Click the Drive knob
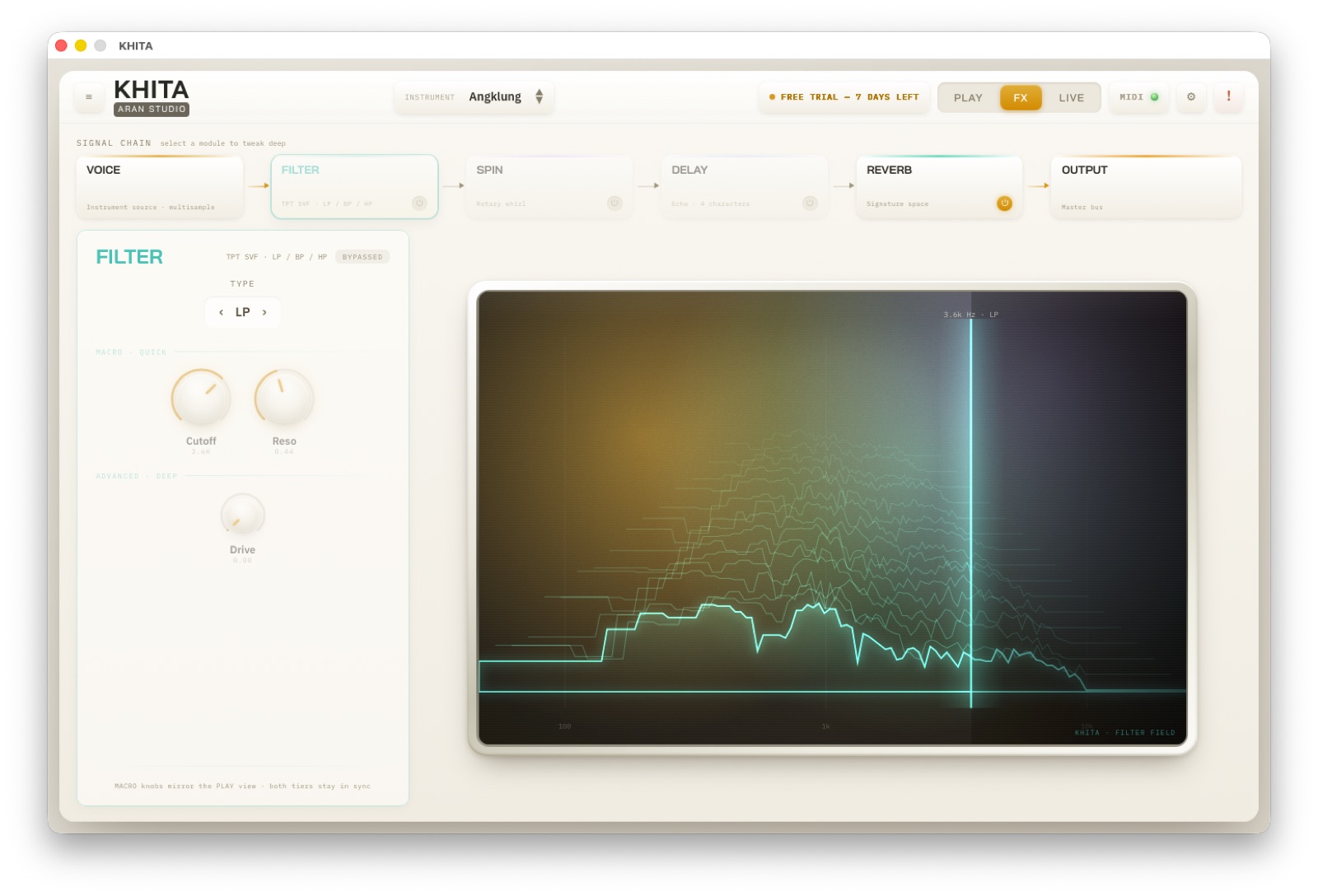This screenshot has height=896, width=1318. (242, 516)
